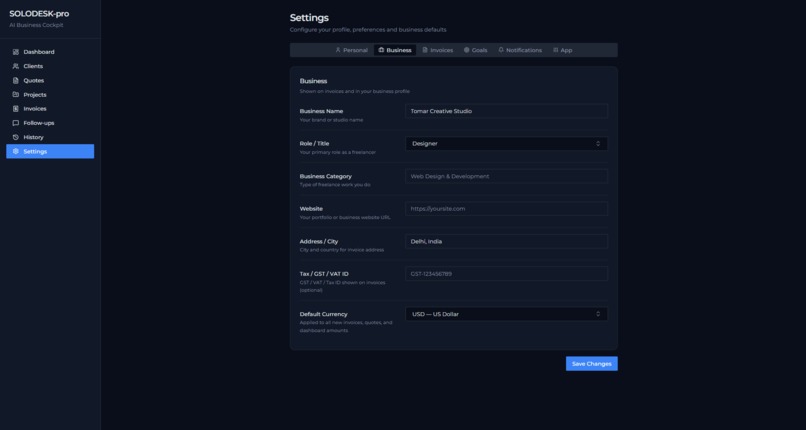Screen dimensions: 806x430
Task: Click the History clock icon
Action: [x=15, y=137]
